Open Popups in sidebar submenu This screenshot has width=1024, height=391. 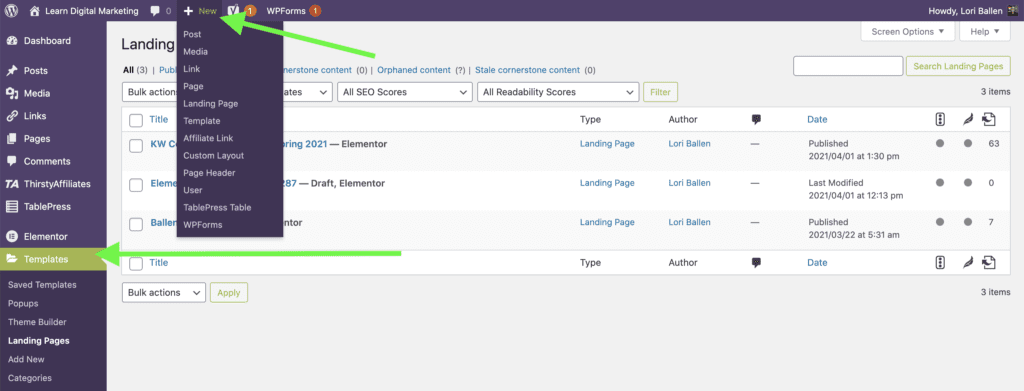[x=23, y=304]
